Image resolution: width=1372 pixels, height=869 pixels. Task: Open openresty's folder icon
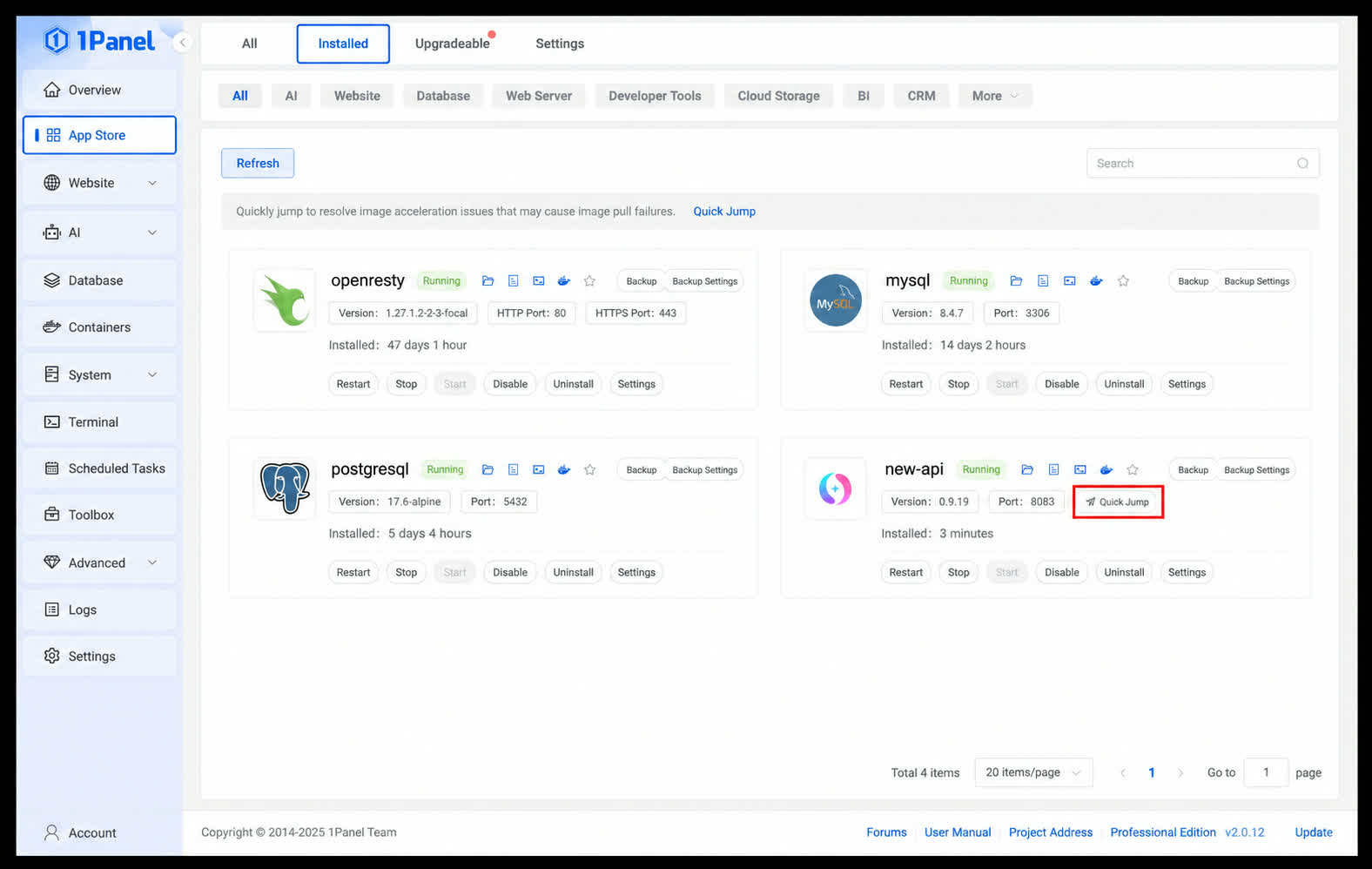(x=488, y=281)
